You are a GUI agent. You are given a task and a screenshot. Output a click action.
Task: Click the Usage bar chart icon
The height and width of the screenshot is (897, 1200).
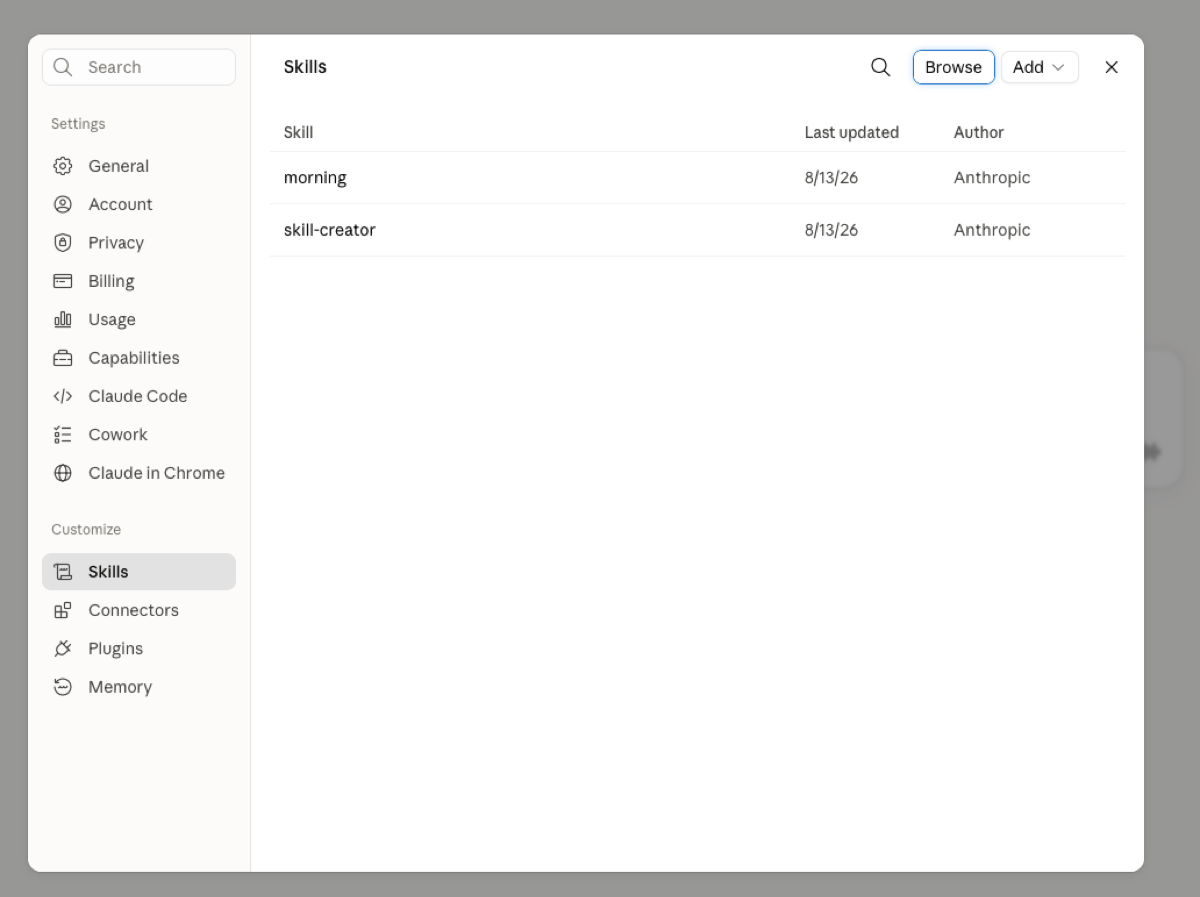coord(63,320)
